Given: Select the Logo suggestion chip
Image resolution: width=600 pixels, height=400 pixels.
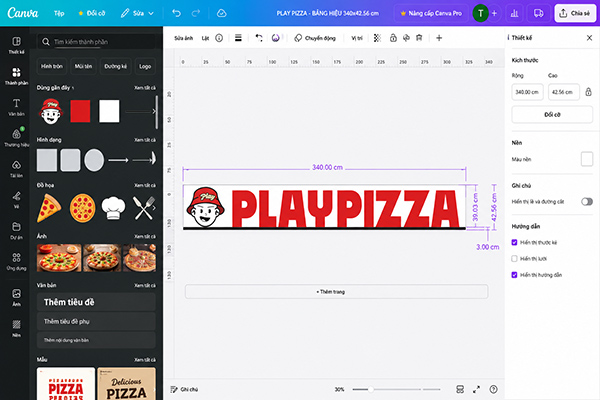Looking at the screenshot, I should point(145,66).
